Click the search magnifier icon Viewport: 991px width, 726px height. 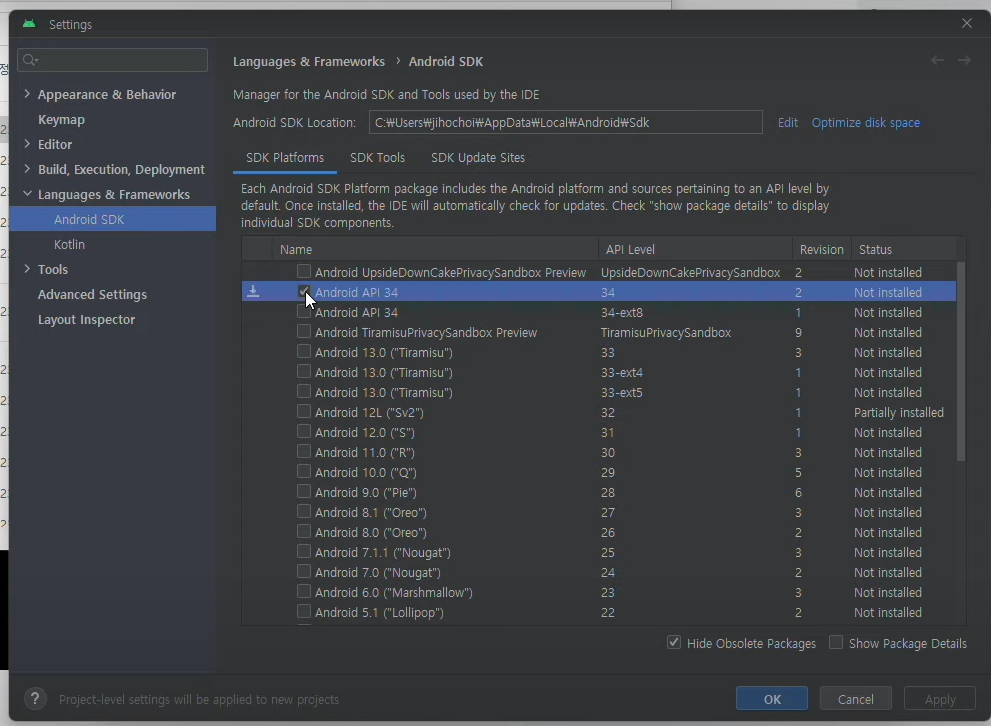(29, 60)
